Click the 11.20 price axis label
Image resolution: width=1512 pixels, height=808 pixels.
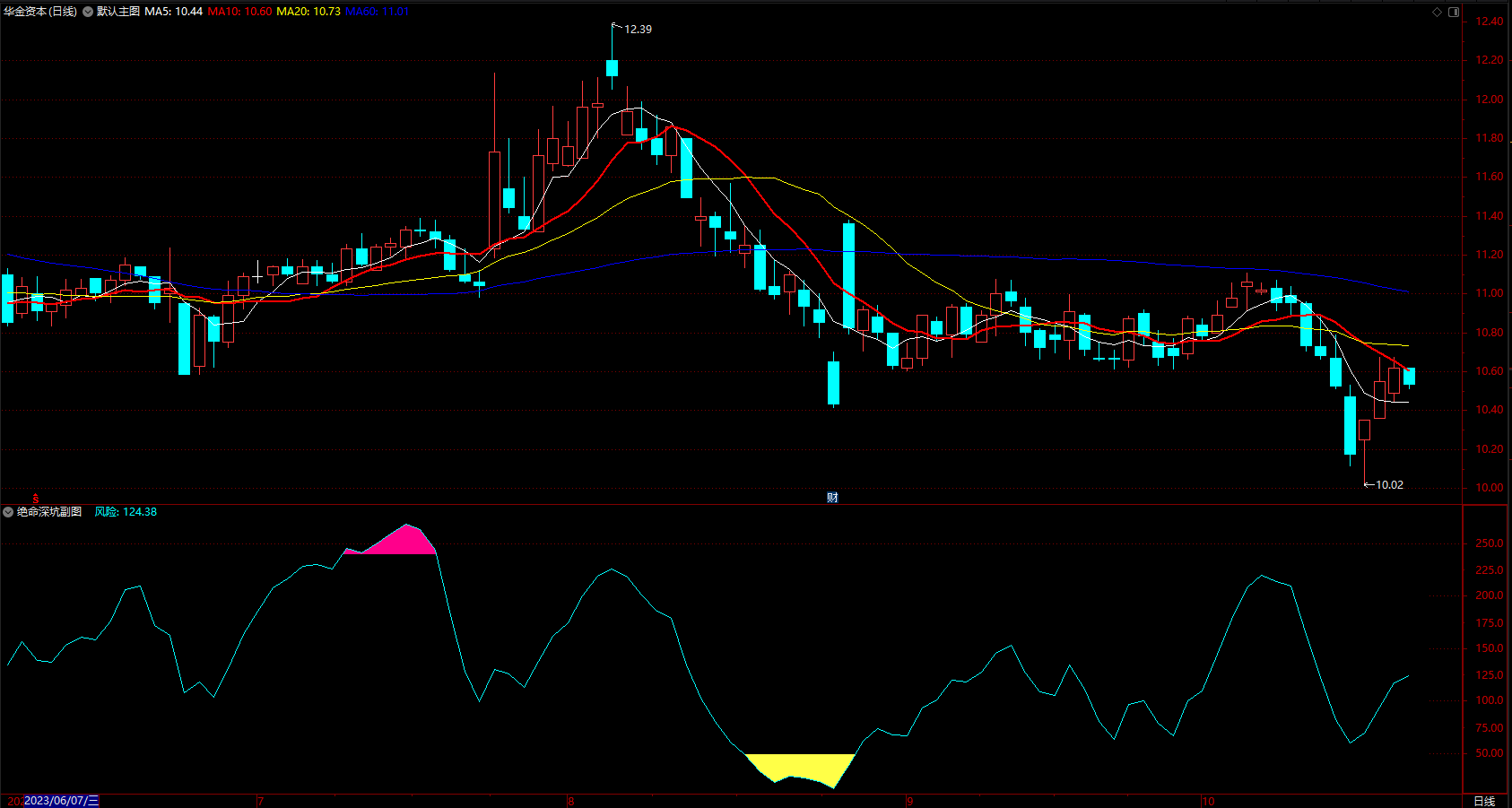click(x=1490, y=255)
